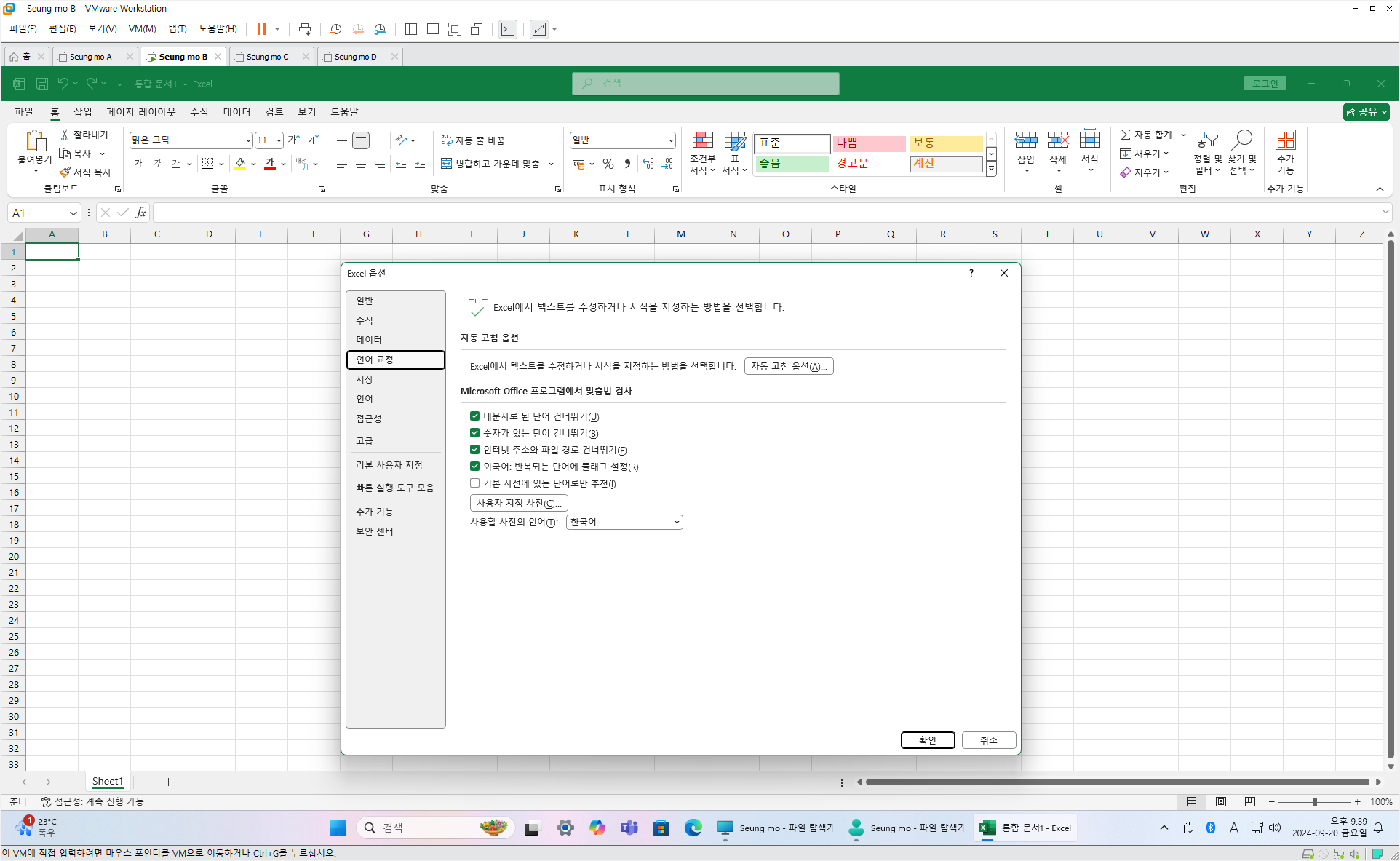The image size is (1400, 861).
Task: Click the Merge and Center icon
Action: click(446, 164)
